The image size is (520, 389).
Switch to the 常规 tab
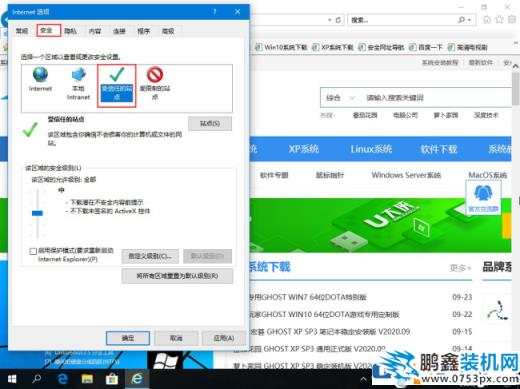[x=22, y=31]
